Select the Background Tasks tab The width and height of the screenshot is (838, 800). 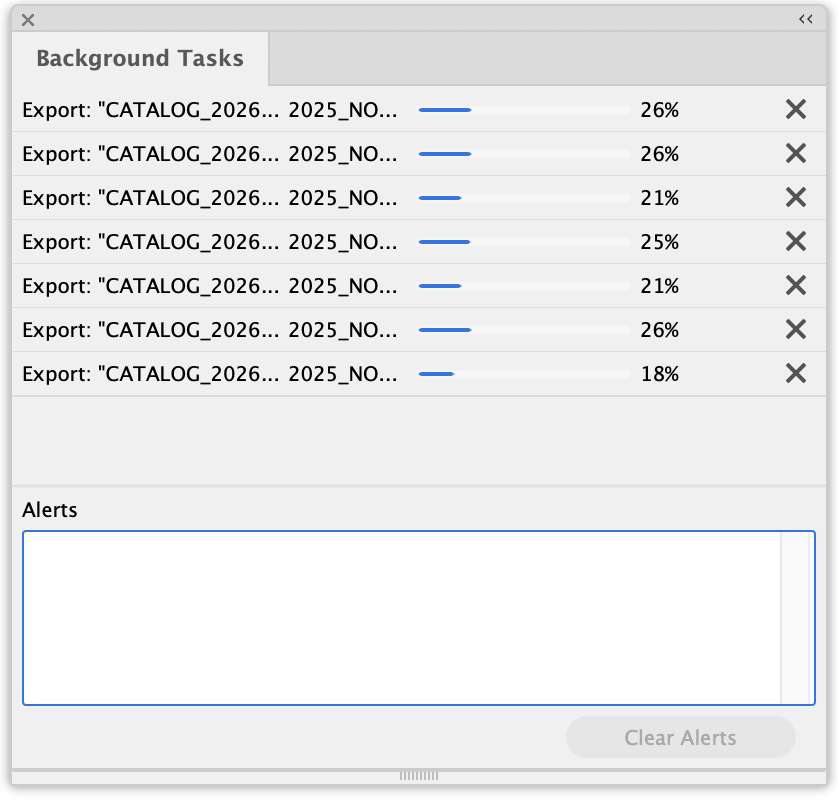(x=140, y=58)
